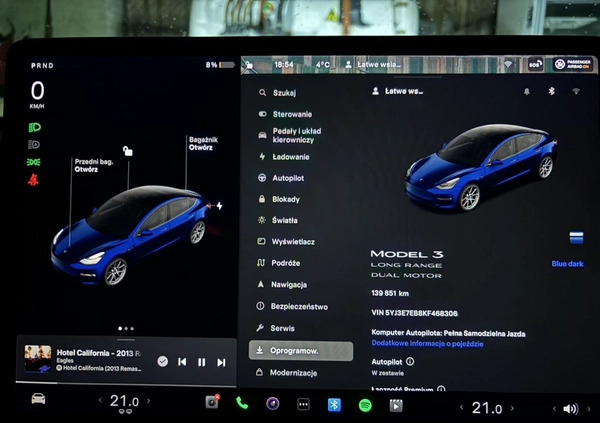Open the Łatwe ws.. driver profile in settings
Viewport: 600px width, 423px height.
click(x=398, y=91)
